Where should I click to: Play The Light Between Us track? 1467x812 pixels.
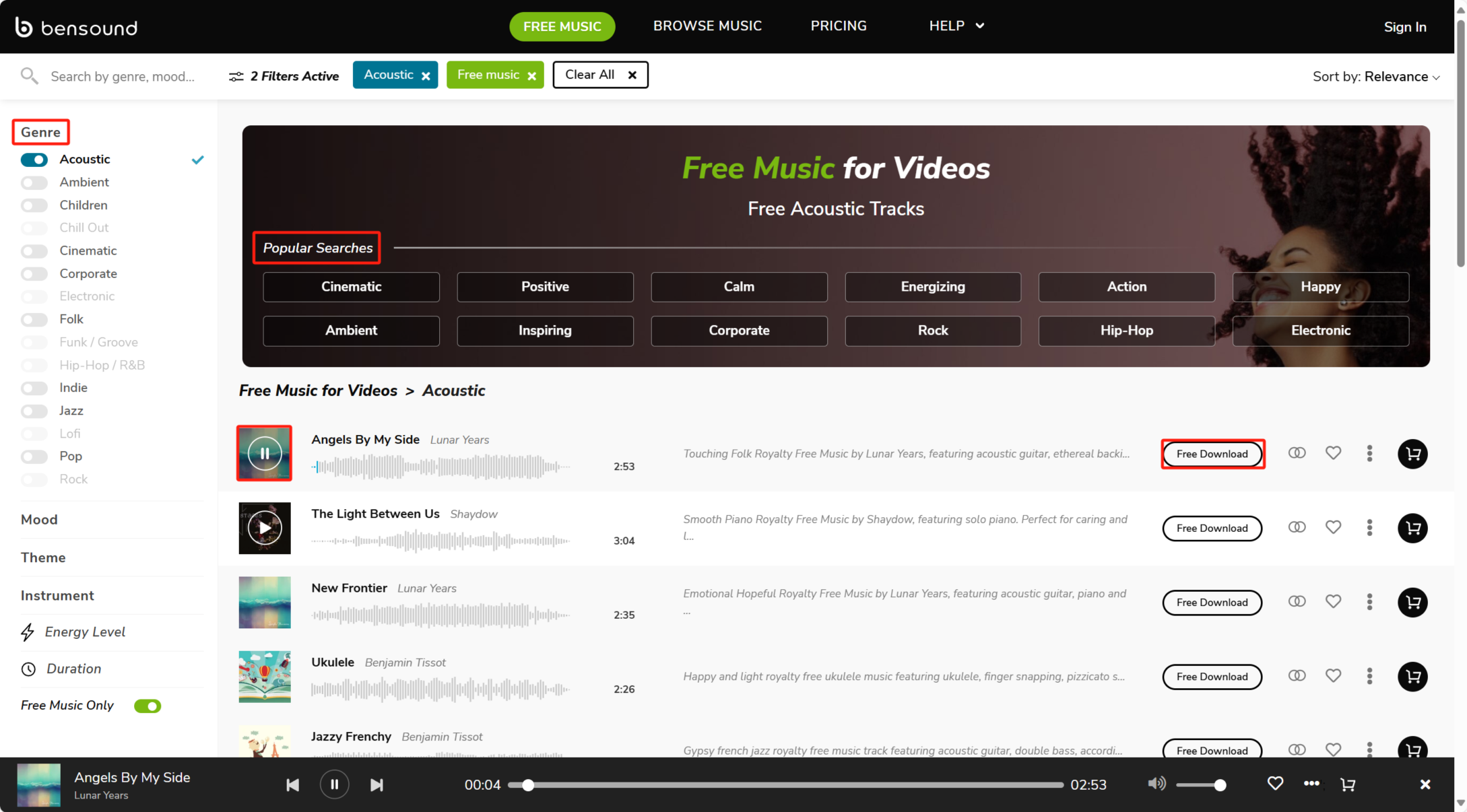click(x=265, y=528)
